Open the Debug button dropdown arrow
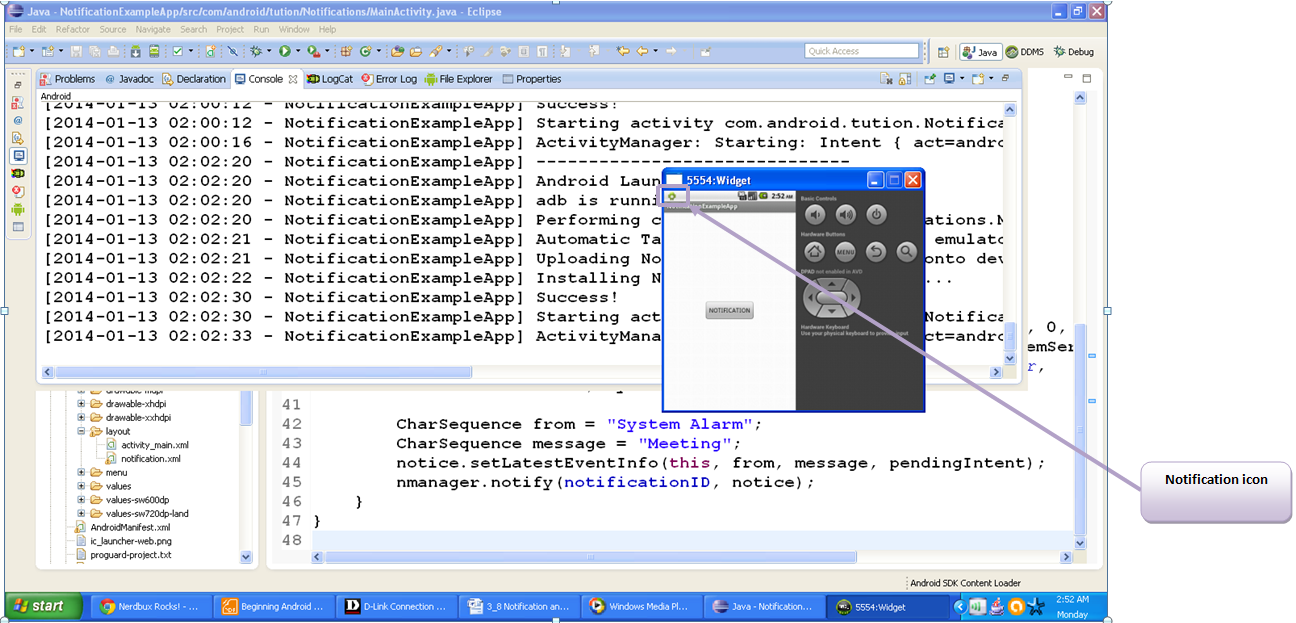The image size is (1296, 623). point(269,51)
